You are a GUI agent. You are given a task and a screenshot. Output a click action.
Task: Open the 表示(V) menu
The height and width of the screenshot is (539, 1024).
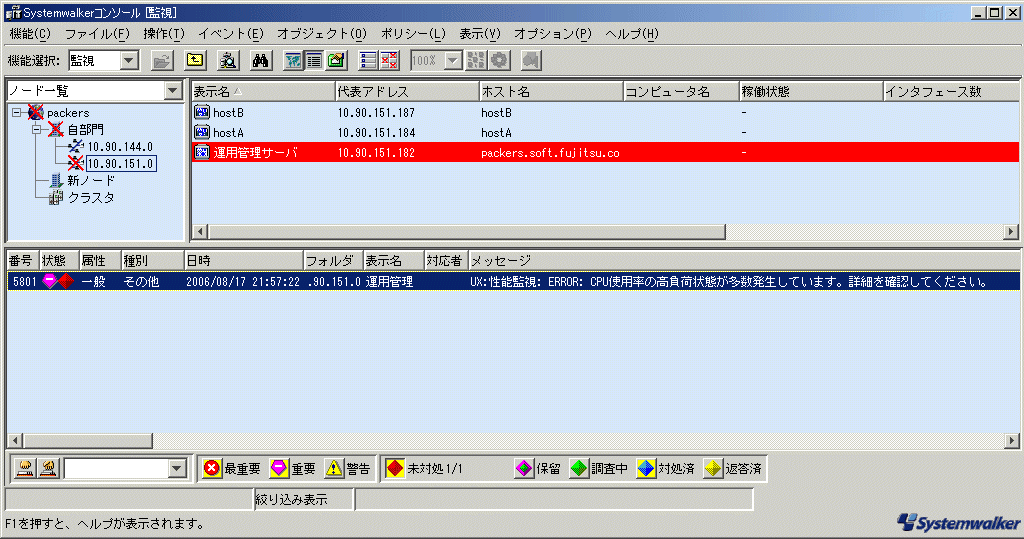(479, 33)
